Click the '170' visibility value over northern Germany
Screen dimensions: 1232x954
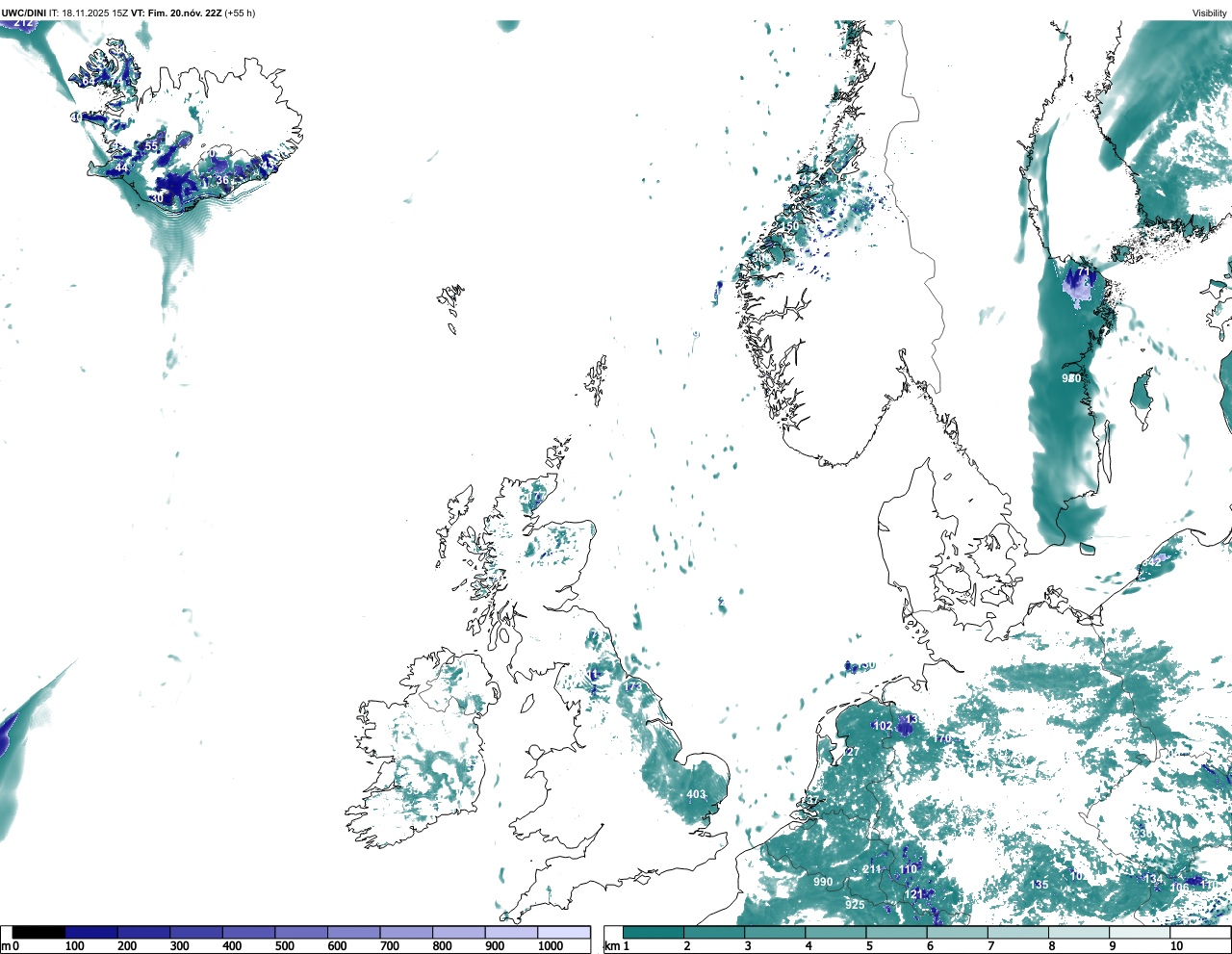[x=942, y=738]
